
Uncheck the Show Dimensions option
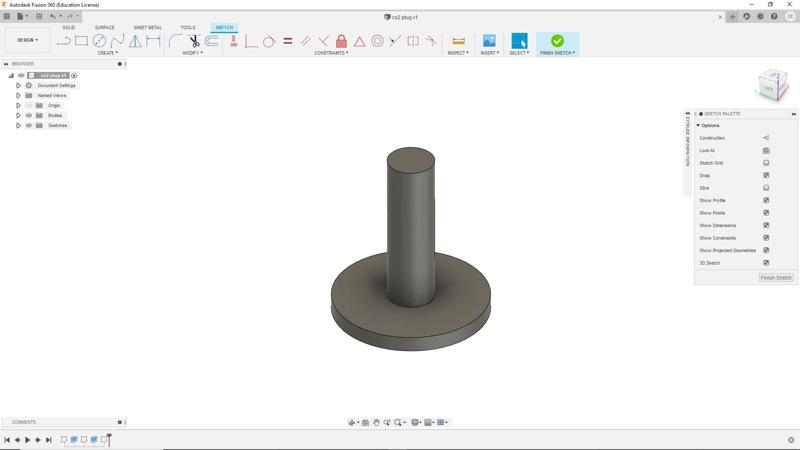click(766, 225)
